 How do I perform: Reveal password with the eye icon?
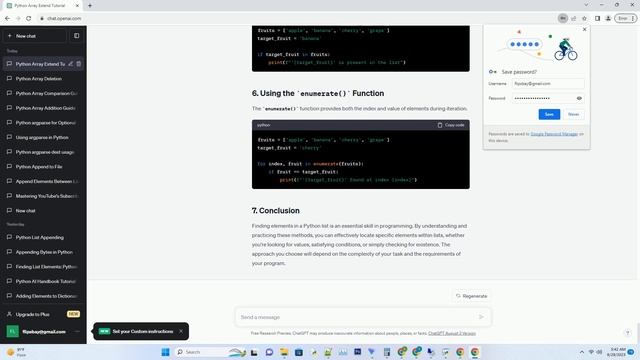(x=579, y=98)
